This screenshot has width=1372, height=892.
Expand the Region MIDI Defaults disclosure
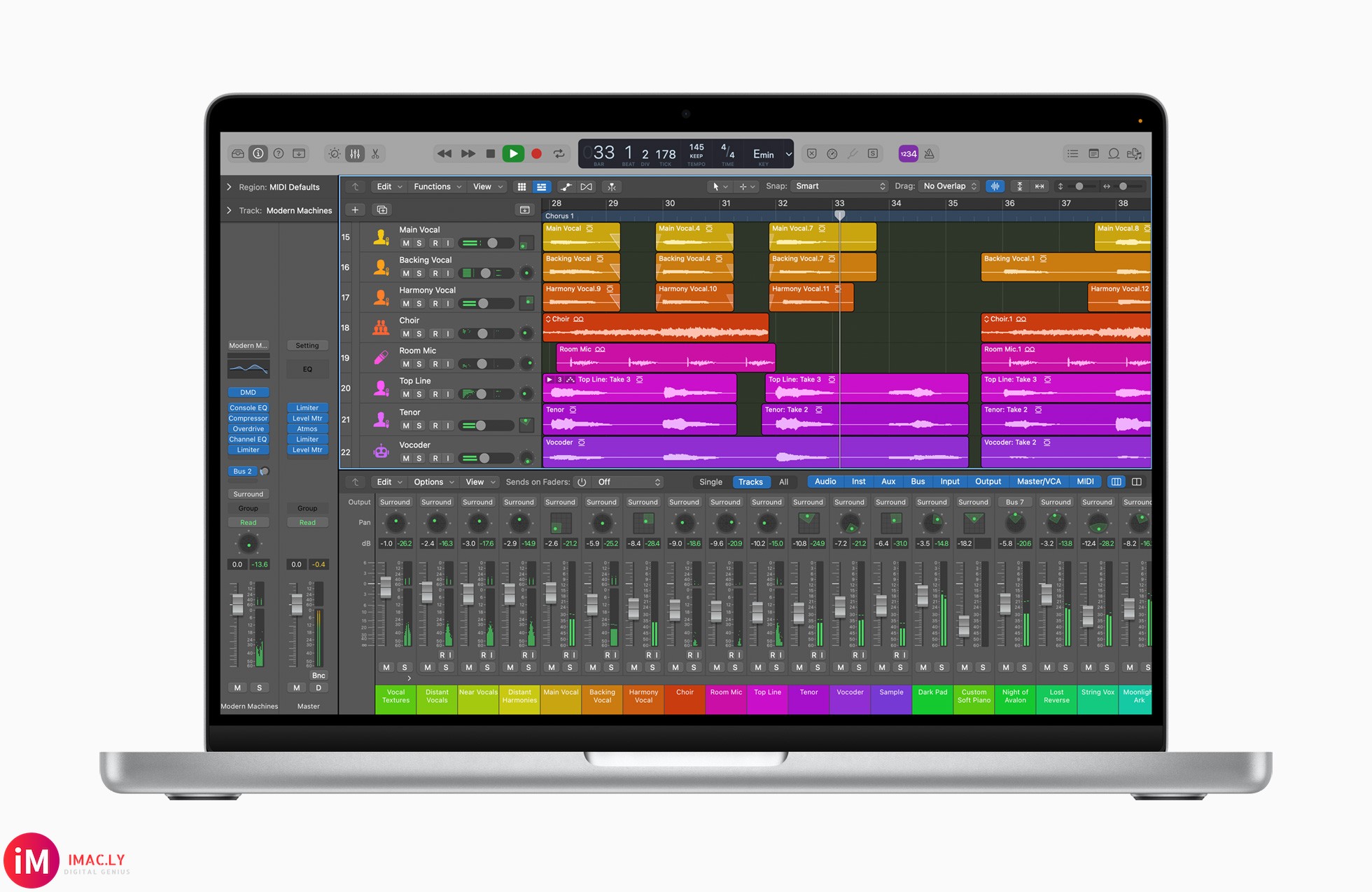(229, 187)
